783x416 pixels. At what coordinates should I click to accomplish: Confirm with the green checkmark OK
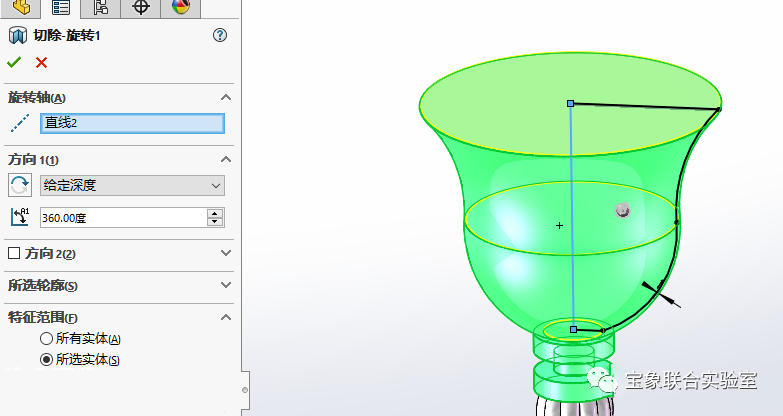[x=14, y=62]
